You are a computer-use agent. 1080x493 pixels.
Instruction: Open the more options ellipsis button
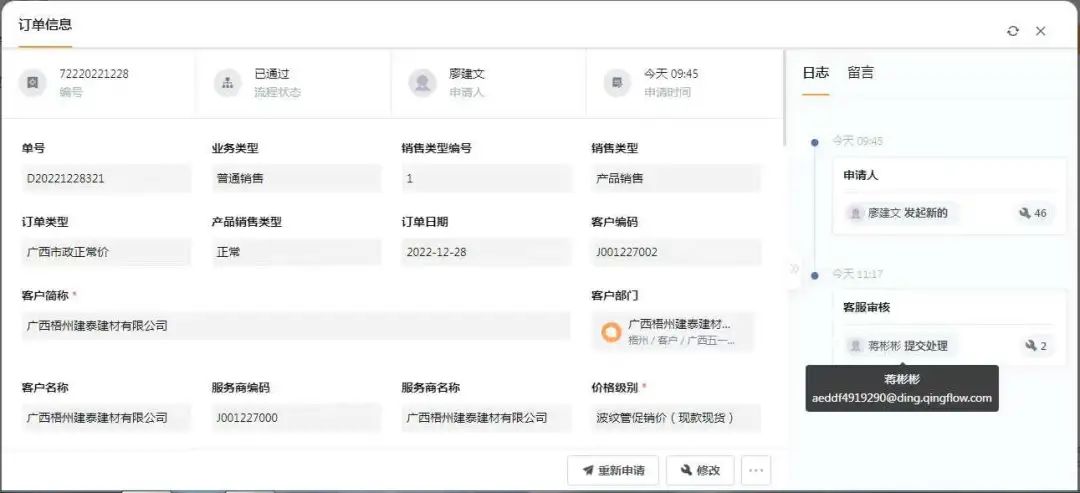click(x=756, y=470)
